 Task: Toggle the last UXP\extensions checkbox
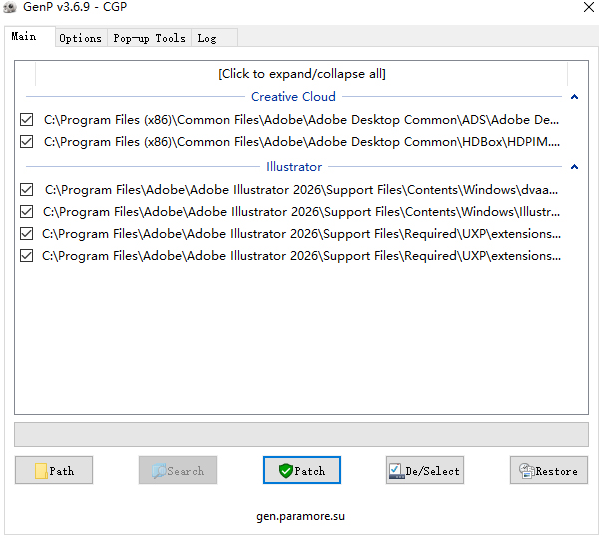(x=27, y=256)
